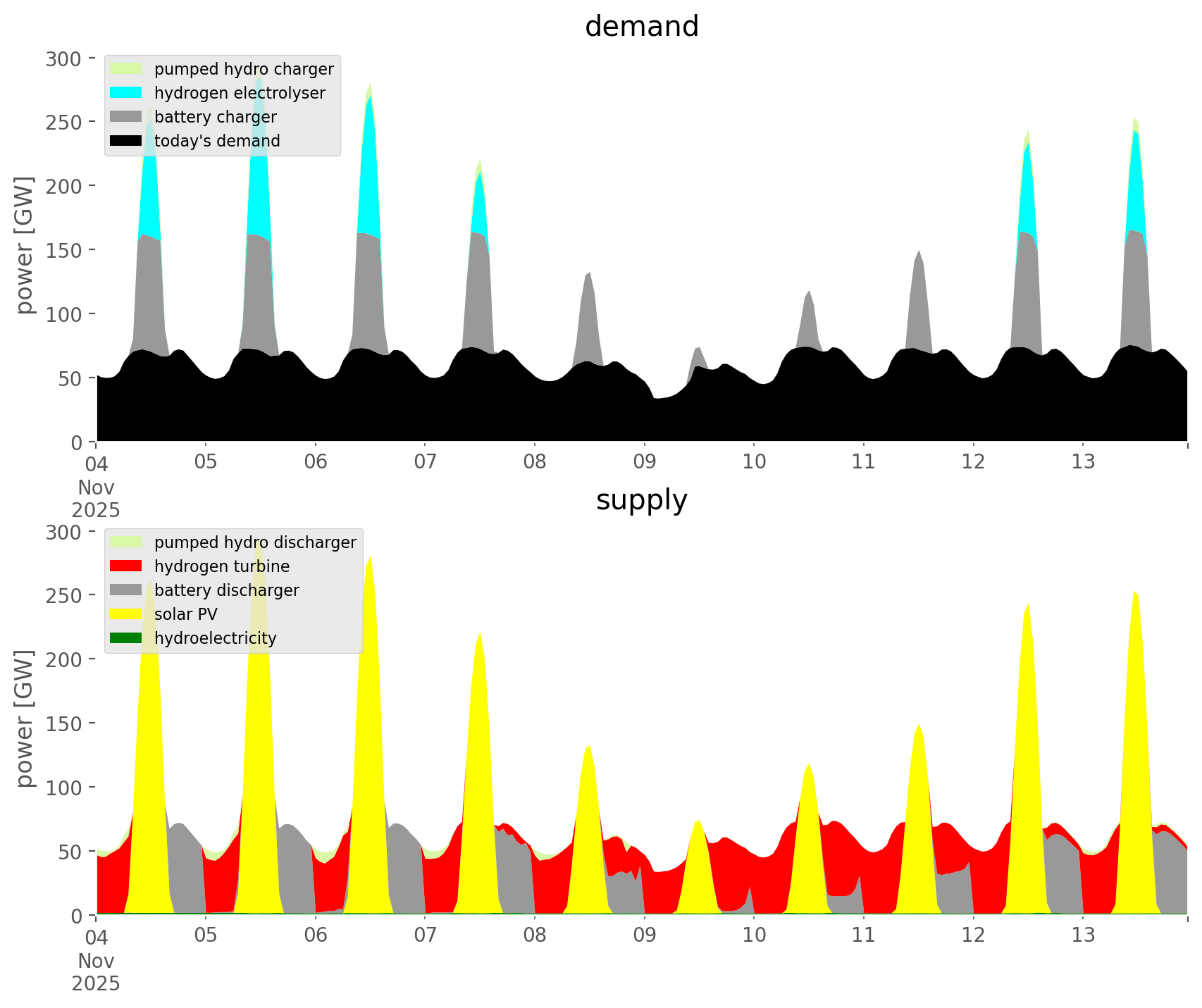
Task: Click the red hydrogen turbine legend swatch
Action: pos(127,566)
